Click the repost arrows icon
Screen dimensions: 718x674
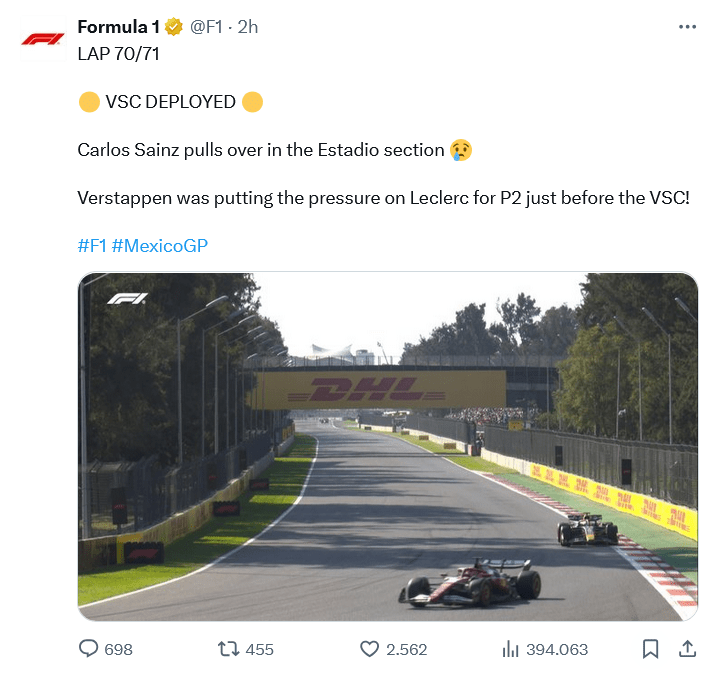(228, 649)
